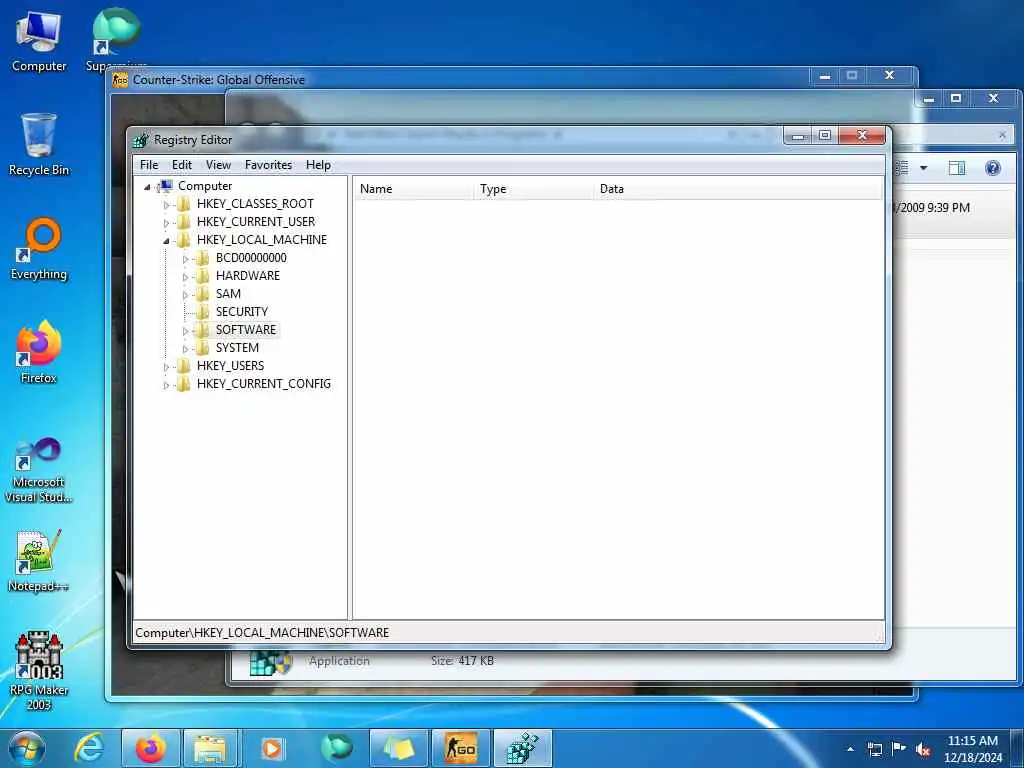Close the Registry Editor window
The image size is (1024, 768).
coord(862,135)
